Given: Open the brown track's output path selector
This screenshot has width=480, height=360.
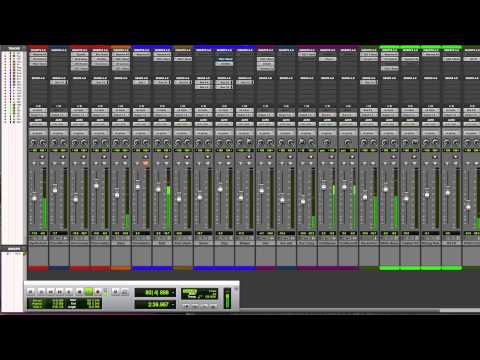Looking at the screenshot, I should [183, 115].
